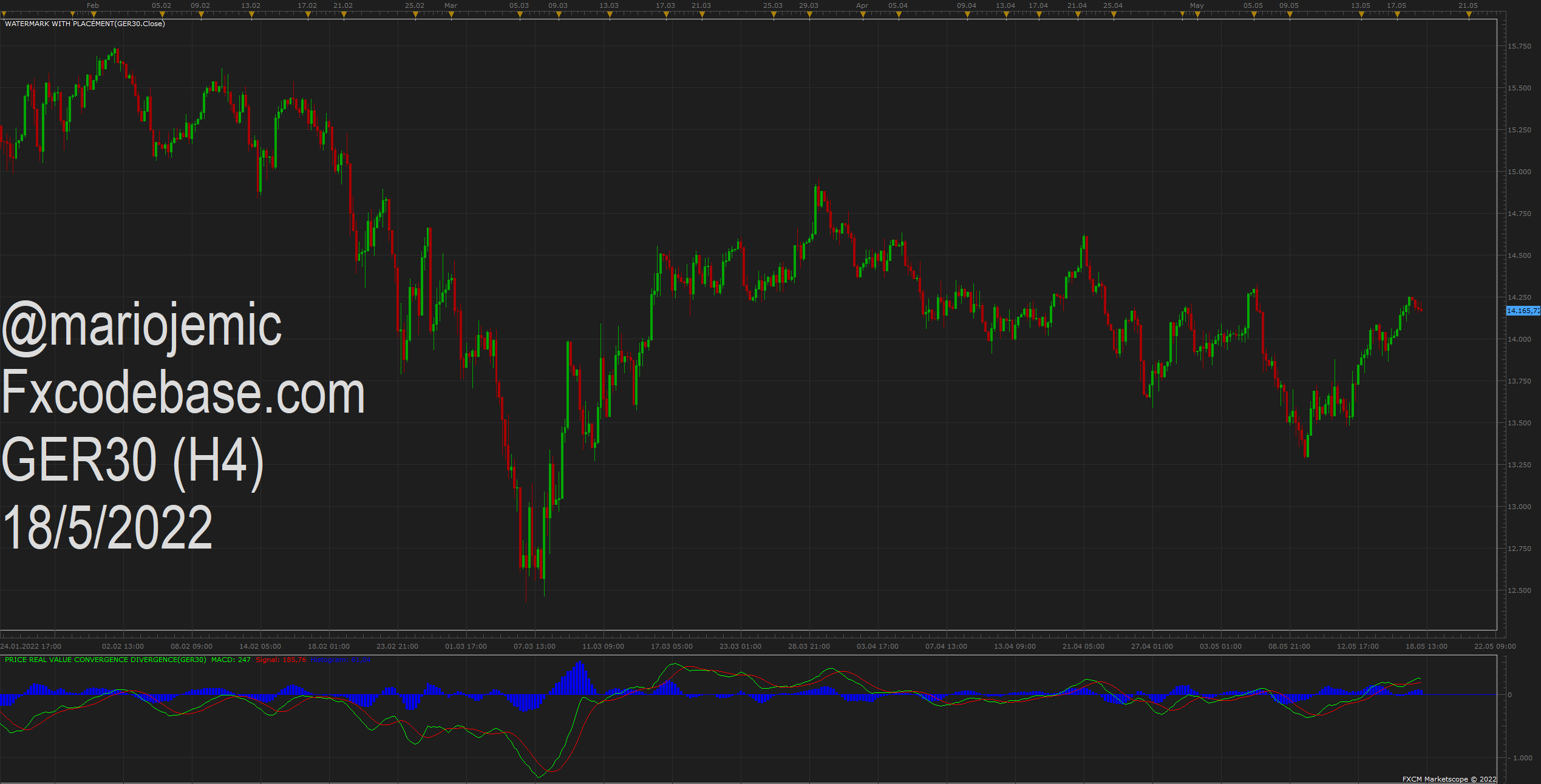Click the 13.500 price axis label
The image size is (1541, 784).
pos(1520,423)
